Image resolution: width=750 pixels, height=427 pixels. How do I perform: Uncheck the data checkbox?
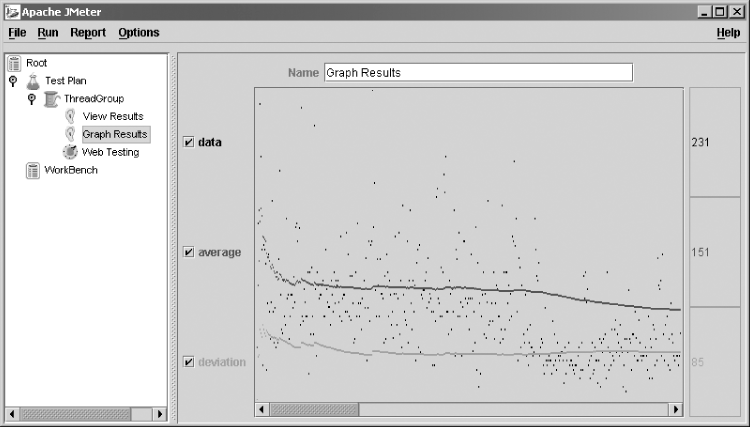(189, 142)
